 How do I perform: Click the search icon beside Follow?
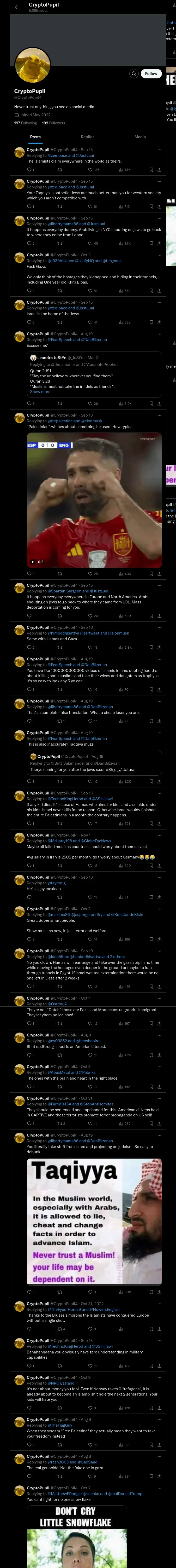coord(133,74)
